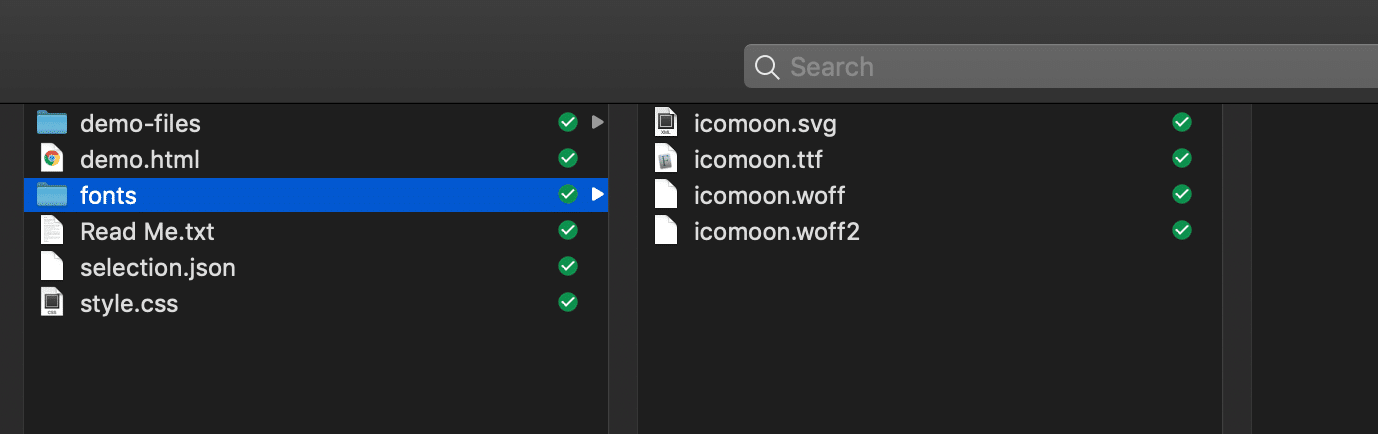The image size is (1378, 434).
Task: Click the sync status badge for icomoon.woff2
Action: [x=1182, y=231]
